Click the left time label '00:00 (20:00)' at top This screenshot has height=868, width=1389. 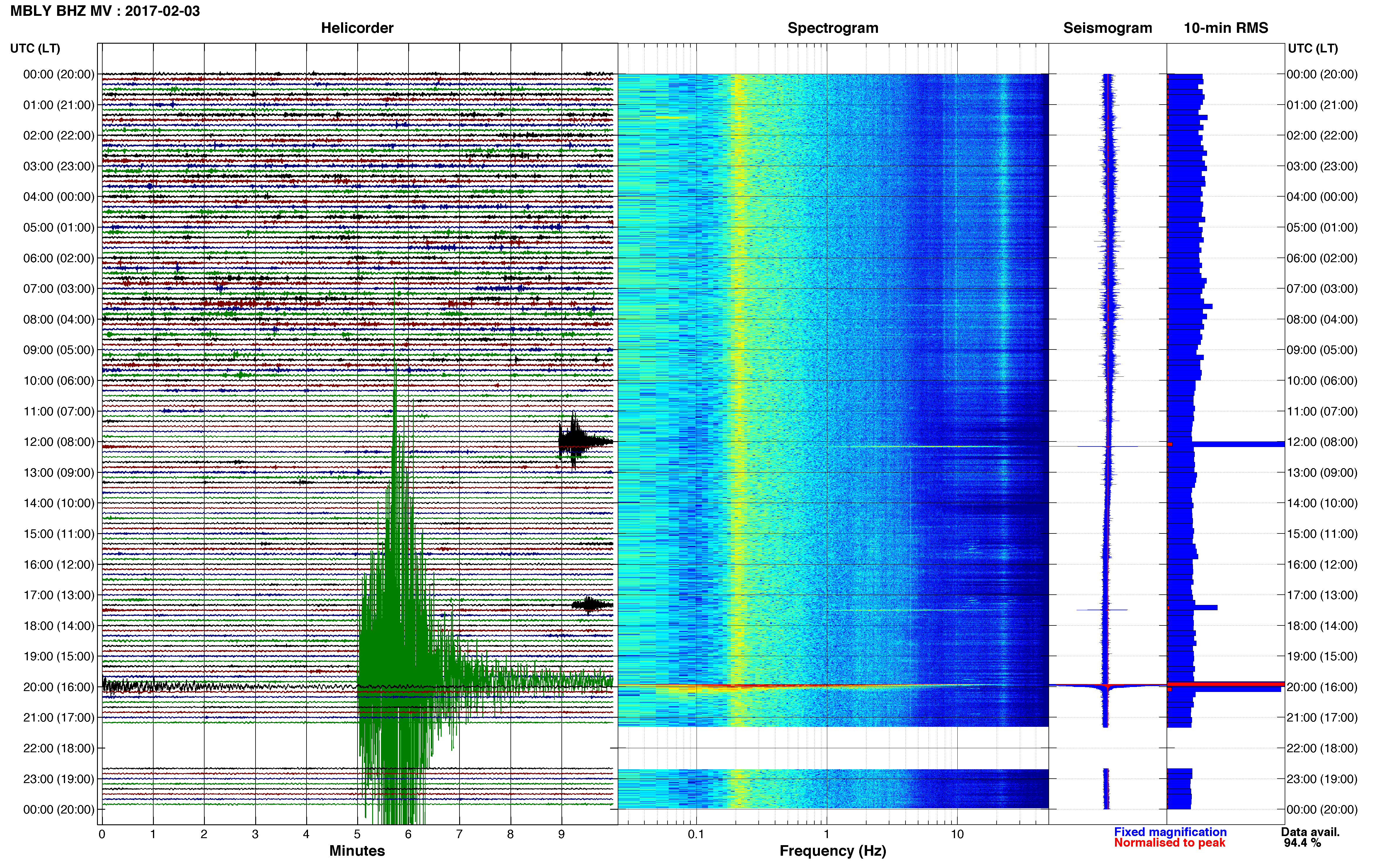[59, 74]
